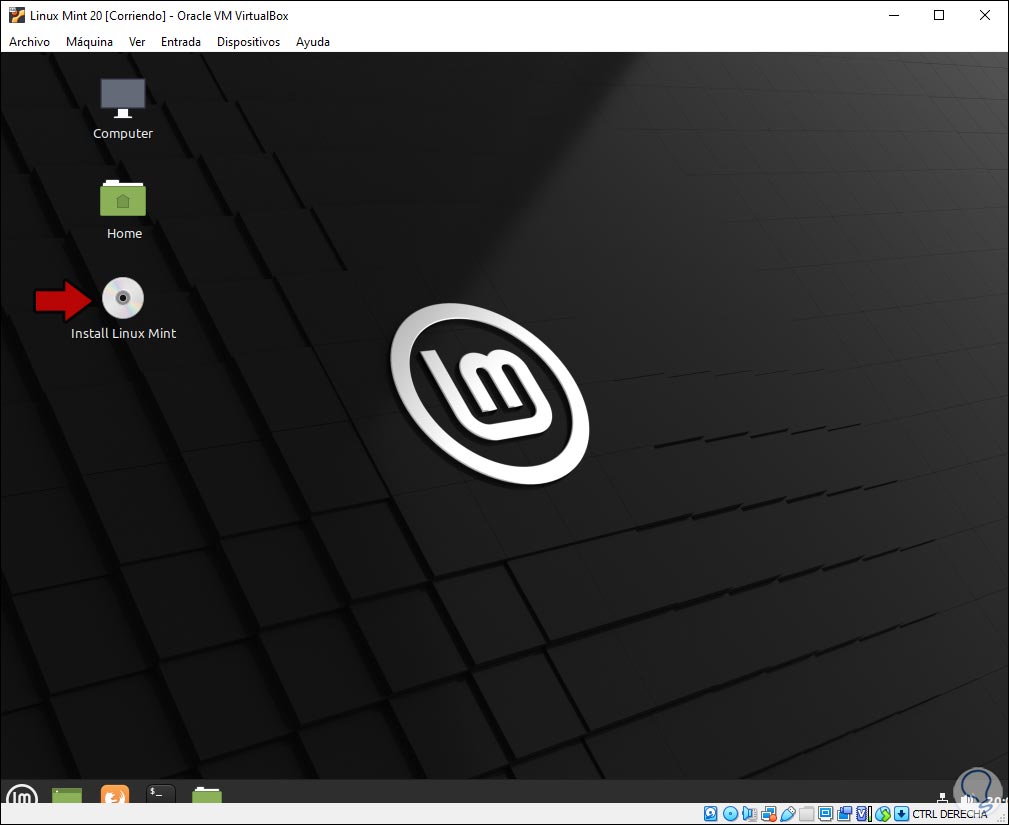Maximize the VirtualBox window
The width and height of the screenshot is (1009, 825).
pyautogui.click(x=939, y=15)
